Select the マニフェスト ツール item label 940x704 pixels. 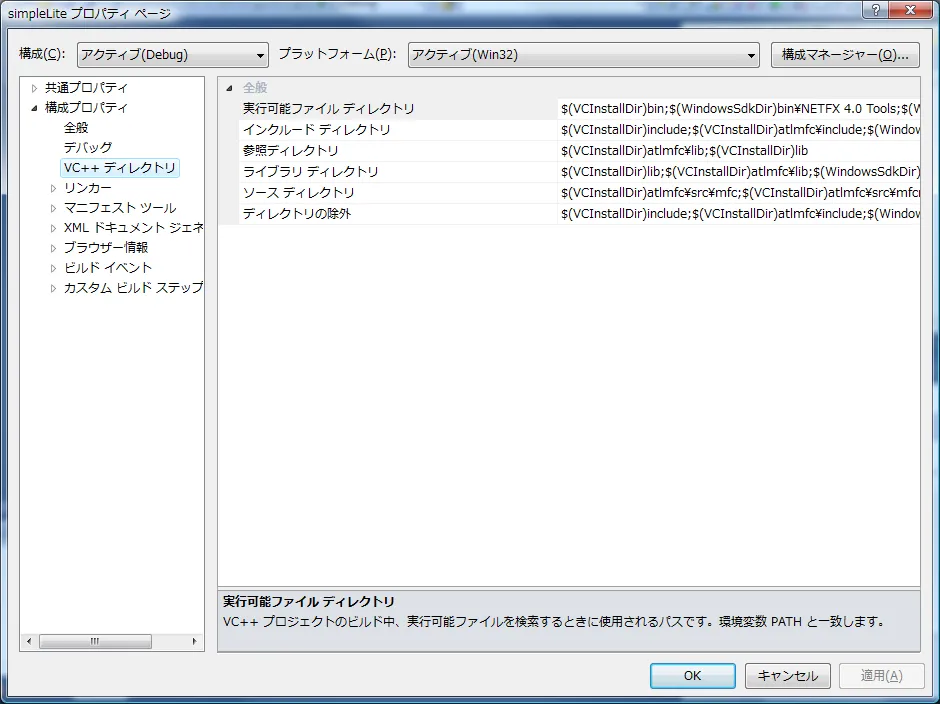point(120,207)
